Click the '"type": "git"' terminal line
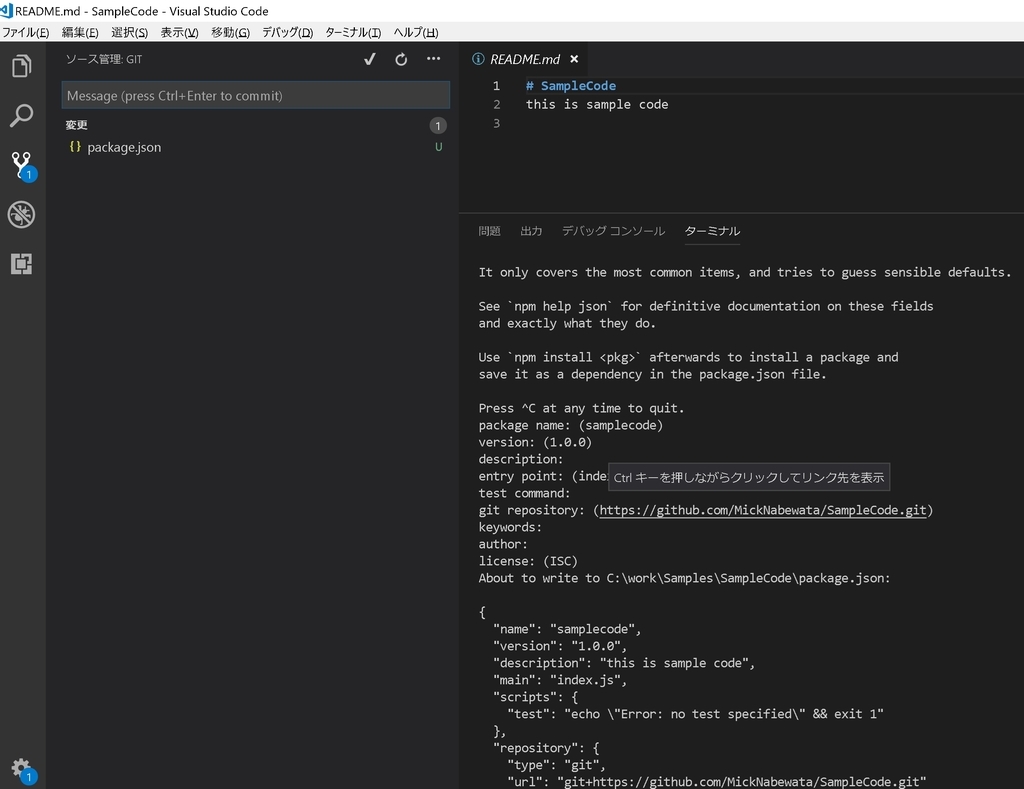 coord(556,765)
